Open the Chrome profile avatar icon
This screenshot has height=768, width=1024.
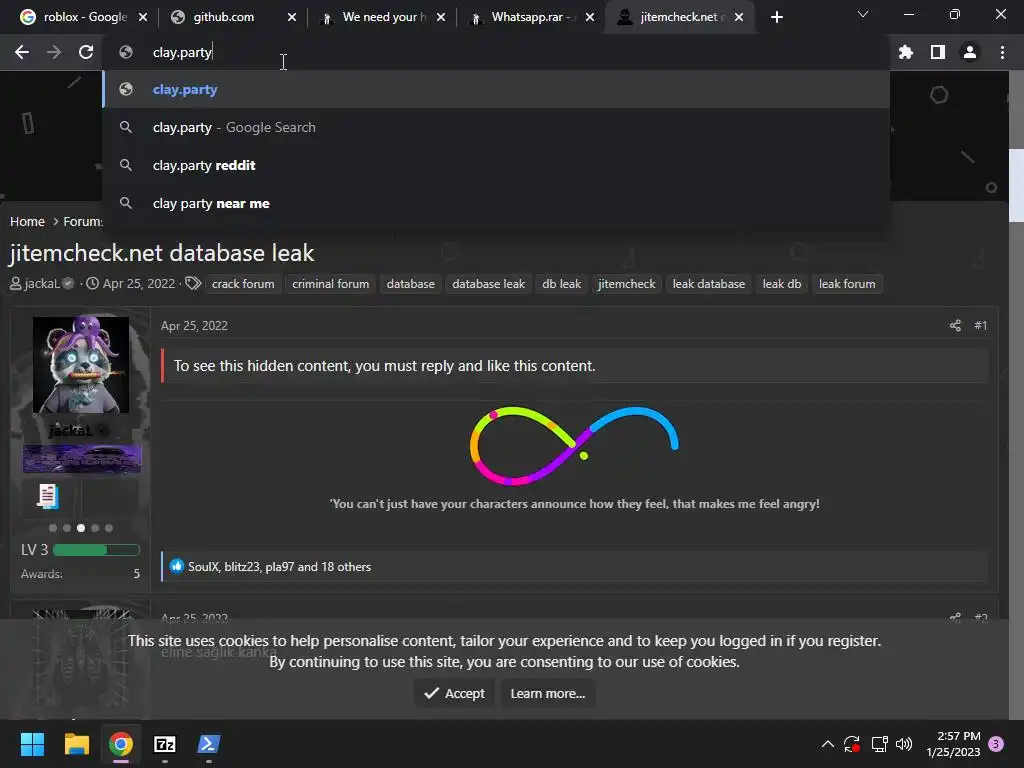click(x=970, y=52)
